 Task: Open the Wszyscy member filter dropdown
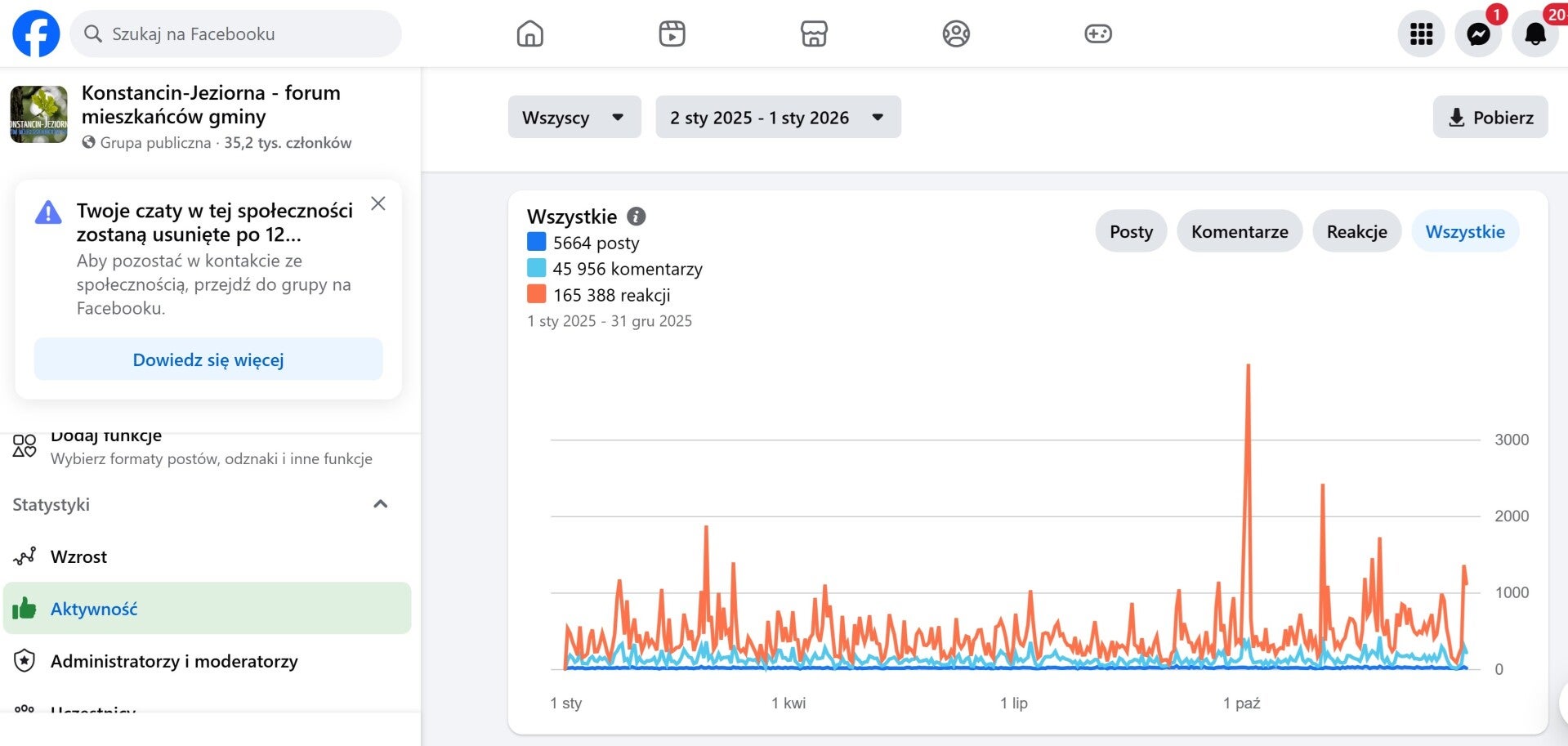574,118
